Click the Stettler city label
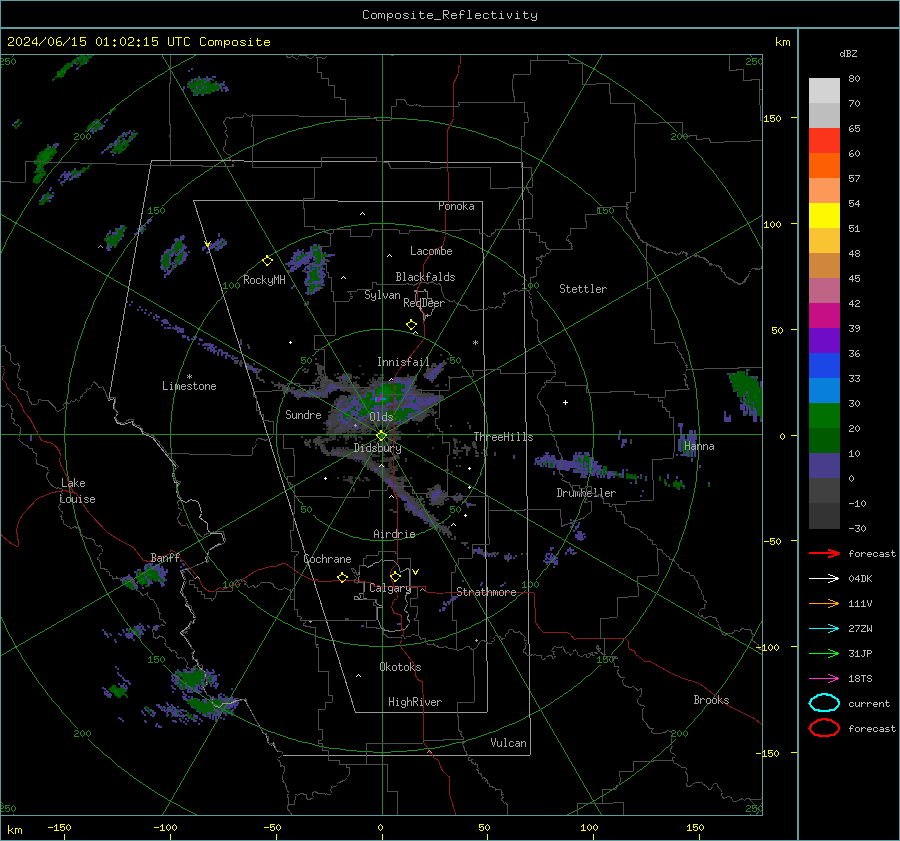Image resolution: width=900 pixels, height=841 pixels. coord(583,289)
